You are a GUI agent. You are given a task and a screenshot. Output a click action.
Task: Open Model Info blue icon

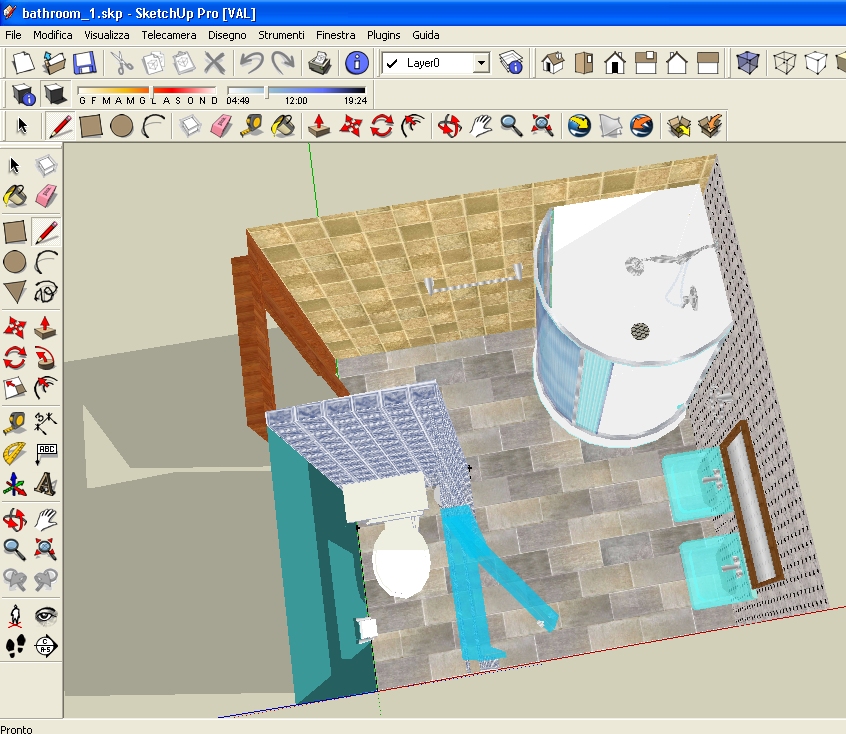click(357, 63)
